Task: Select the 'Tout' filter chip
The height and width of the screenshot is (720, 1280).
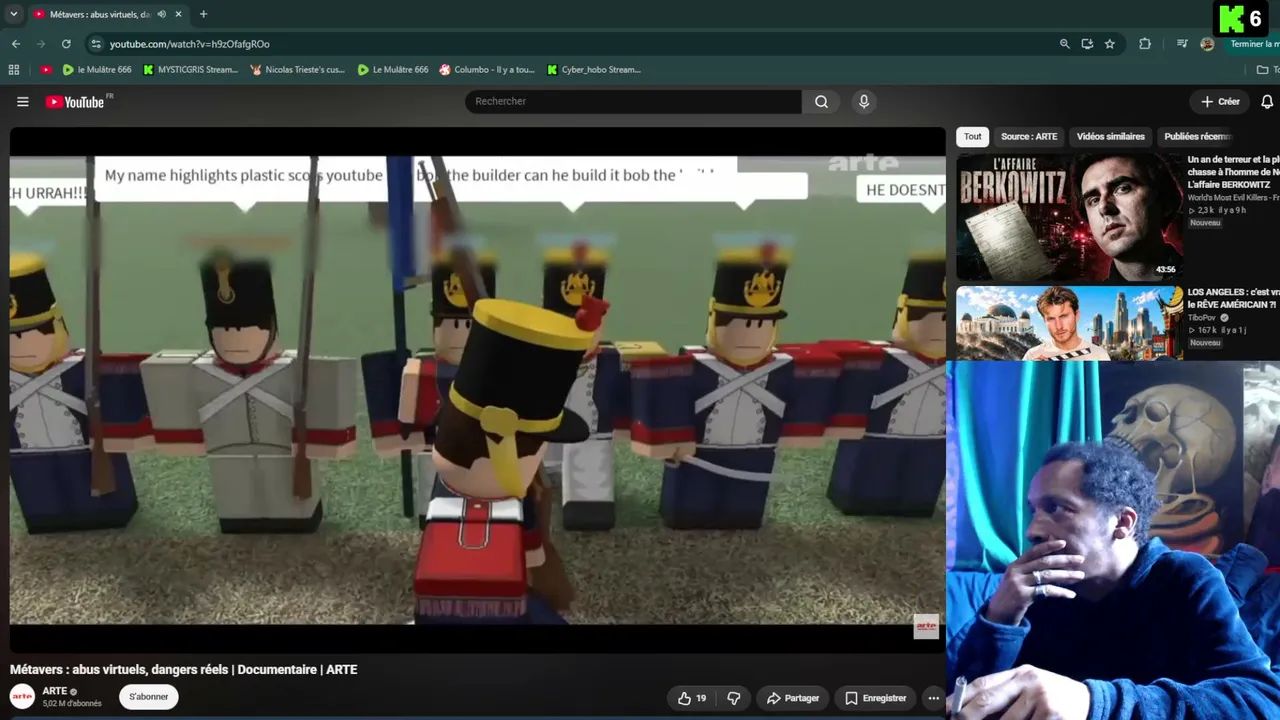Action: coord(973,136)
